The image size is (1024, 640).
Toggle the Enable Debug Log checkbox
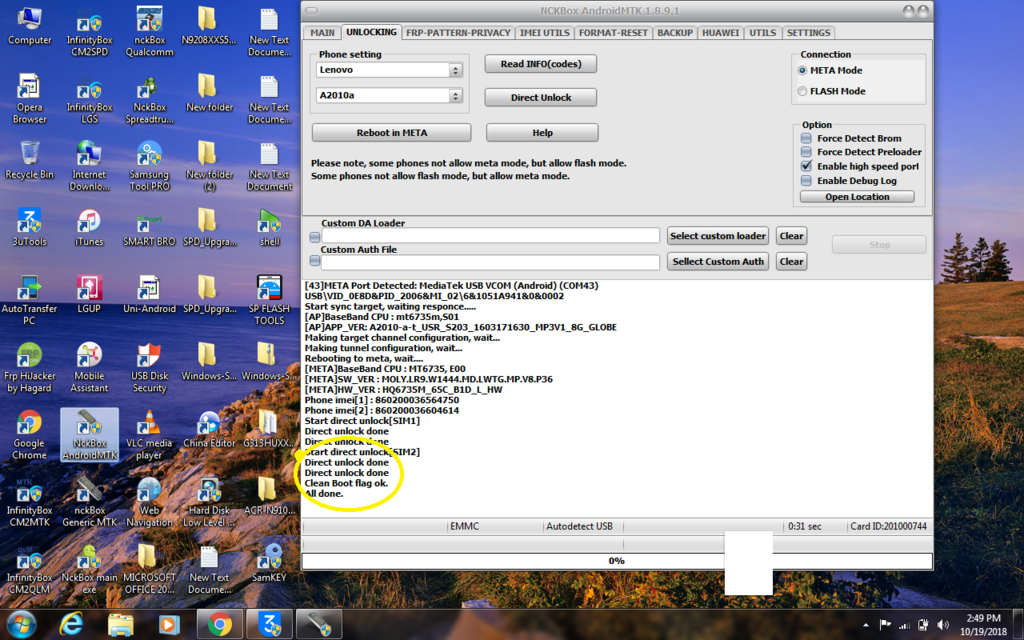tap(807, 181)
